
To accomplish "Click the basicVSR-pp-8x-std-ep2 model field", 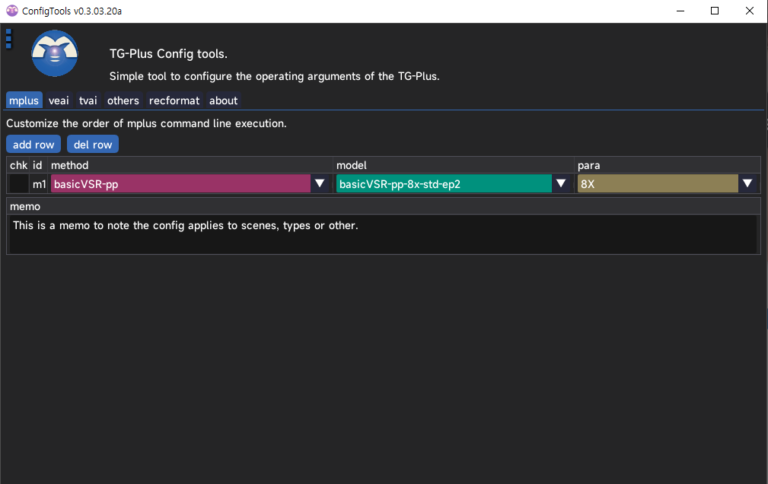I will point(443,184).
